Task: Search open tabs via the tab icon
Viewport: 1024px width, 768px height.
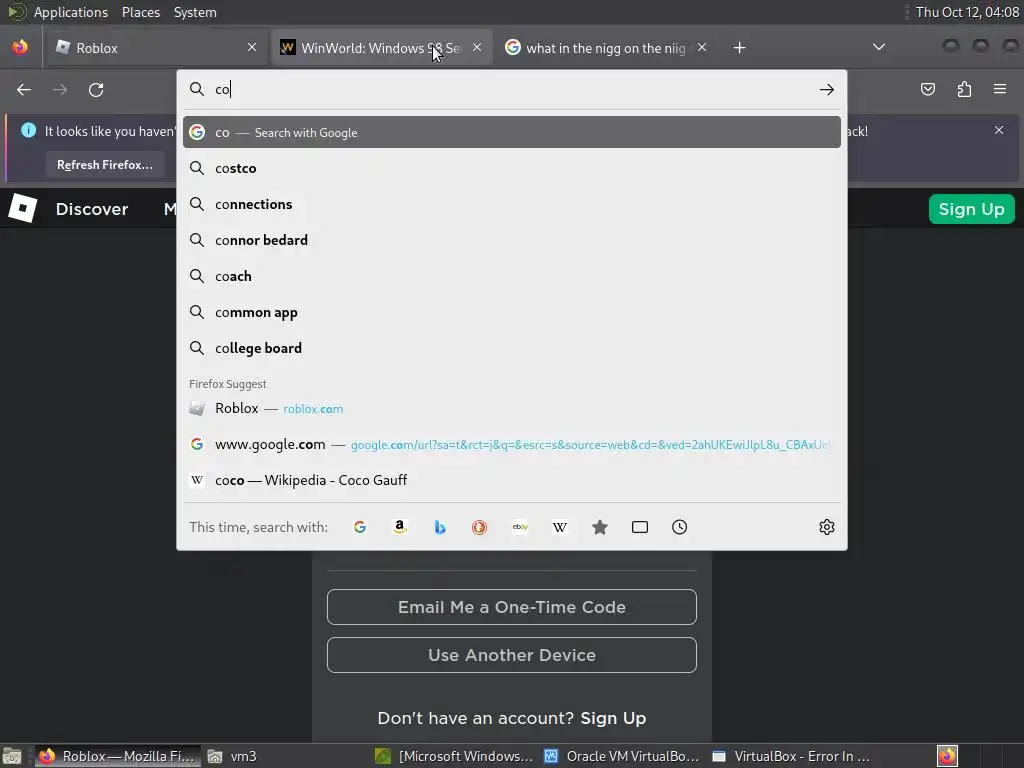Action: pyautogui.click(x=640, y=527)
